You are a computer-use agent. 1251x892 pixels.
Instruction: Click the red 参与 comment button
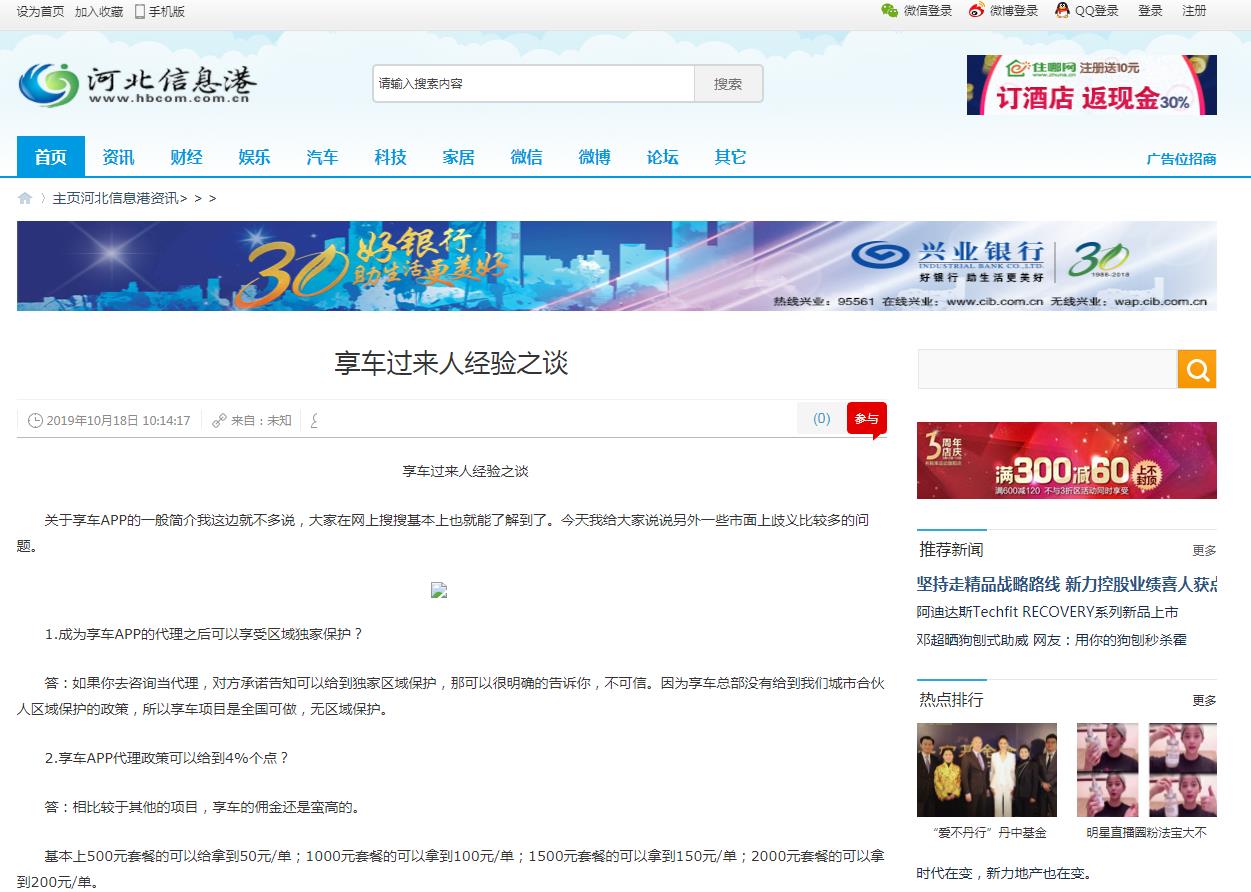(x=866, y=419)
